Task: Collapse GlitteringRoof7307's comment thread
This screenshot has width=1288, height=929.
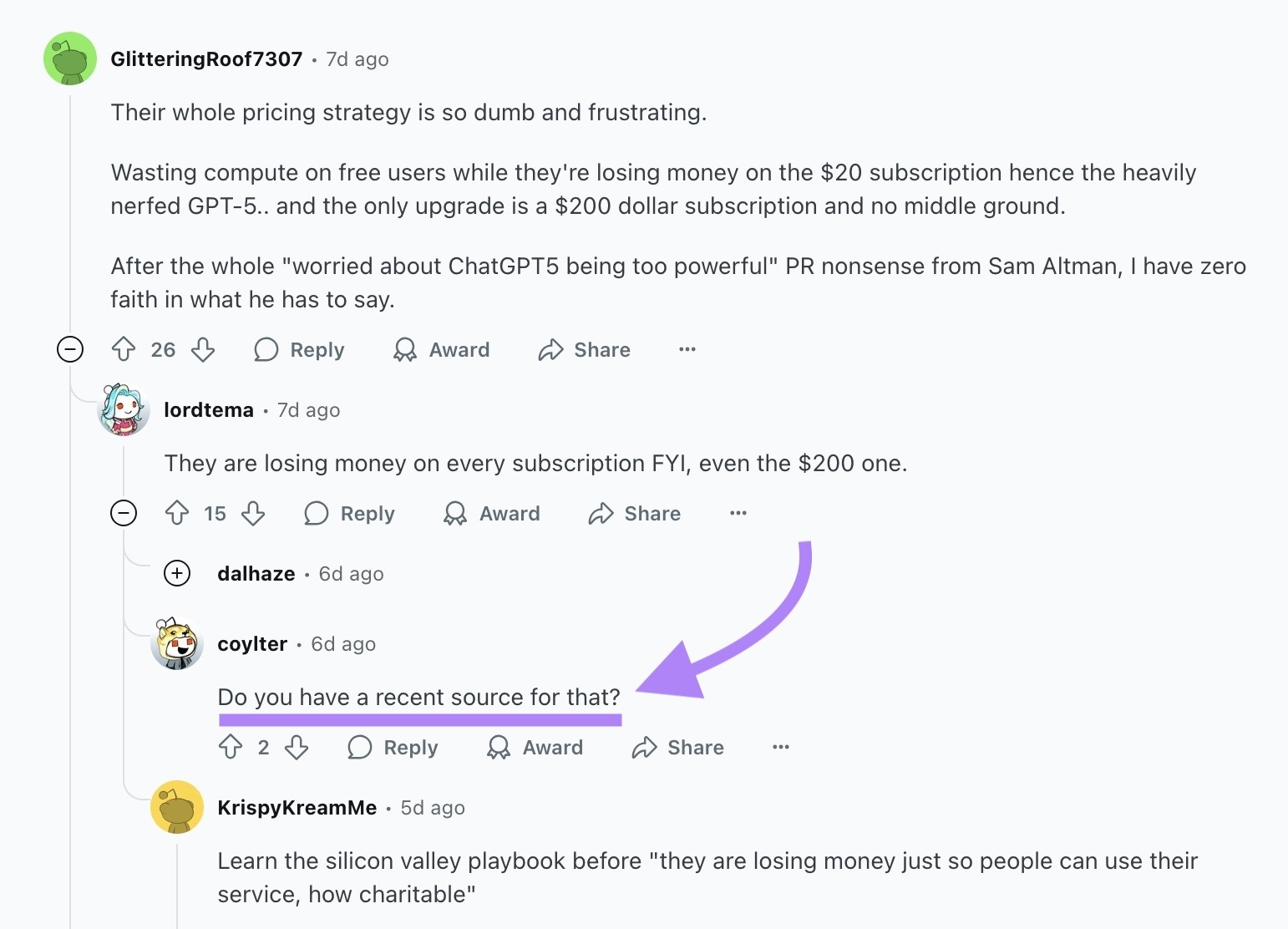Action: (x=71, y=349)
